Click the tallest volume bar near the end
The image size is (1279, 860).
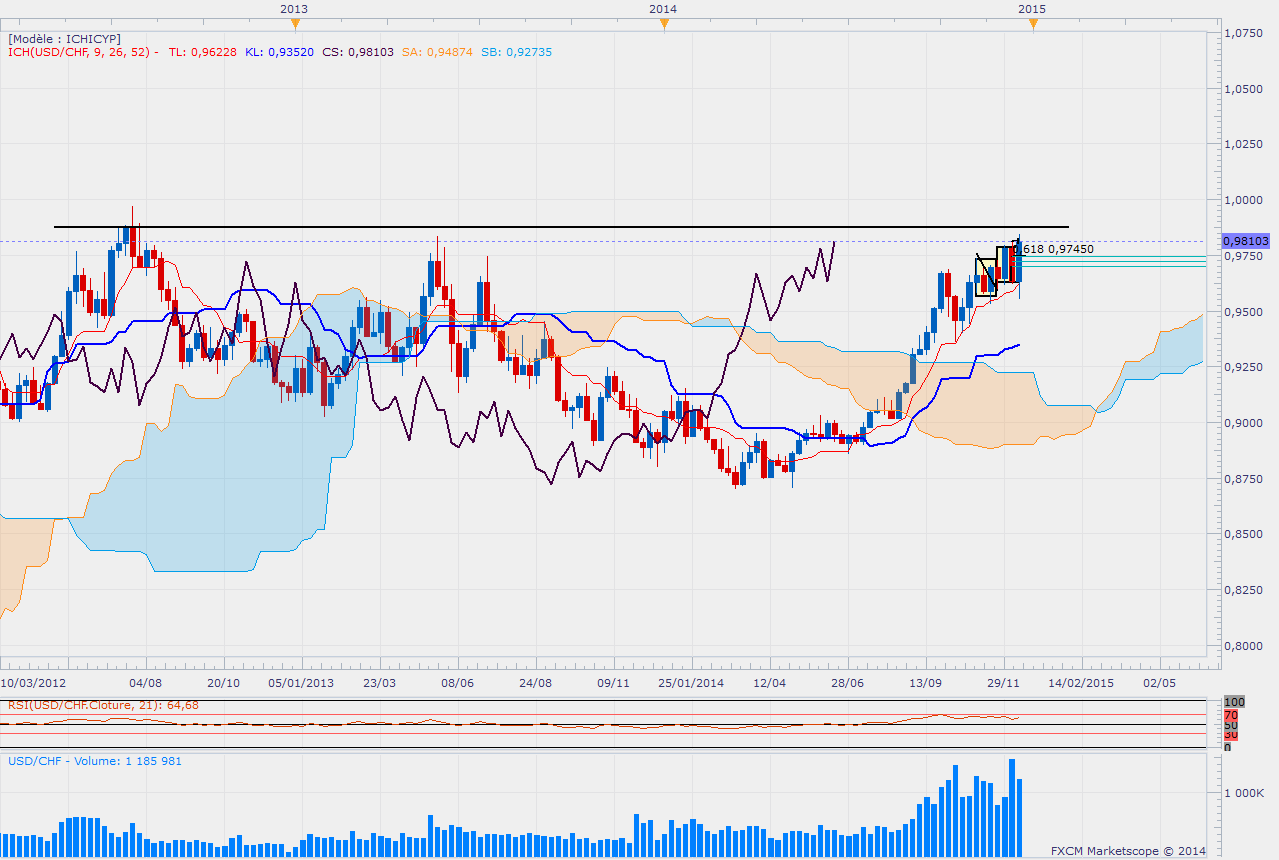(1012, 807)
